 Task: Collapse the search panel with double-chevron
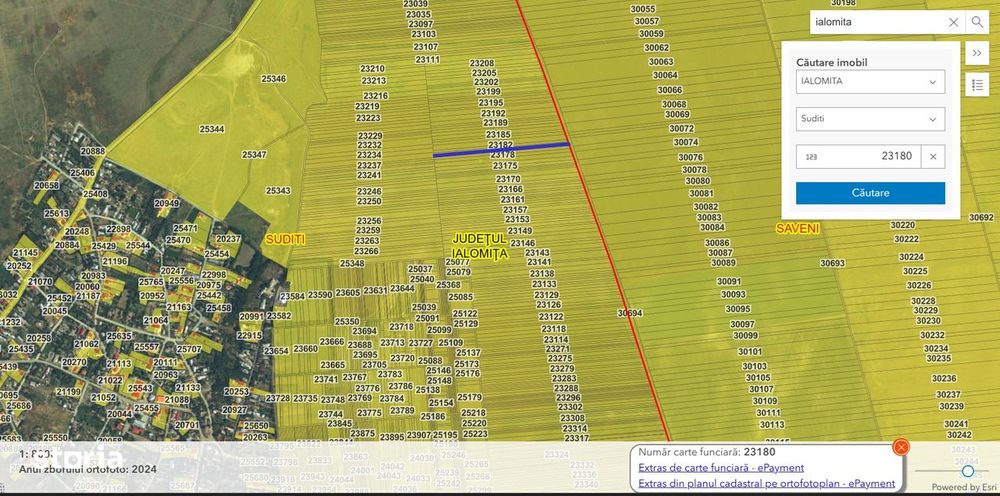tap(976, 54)
